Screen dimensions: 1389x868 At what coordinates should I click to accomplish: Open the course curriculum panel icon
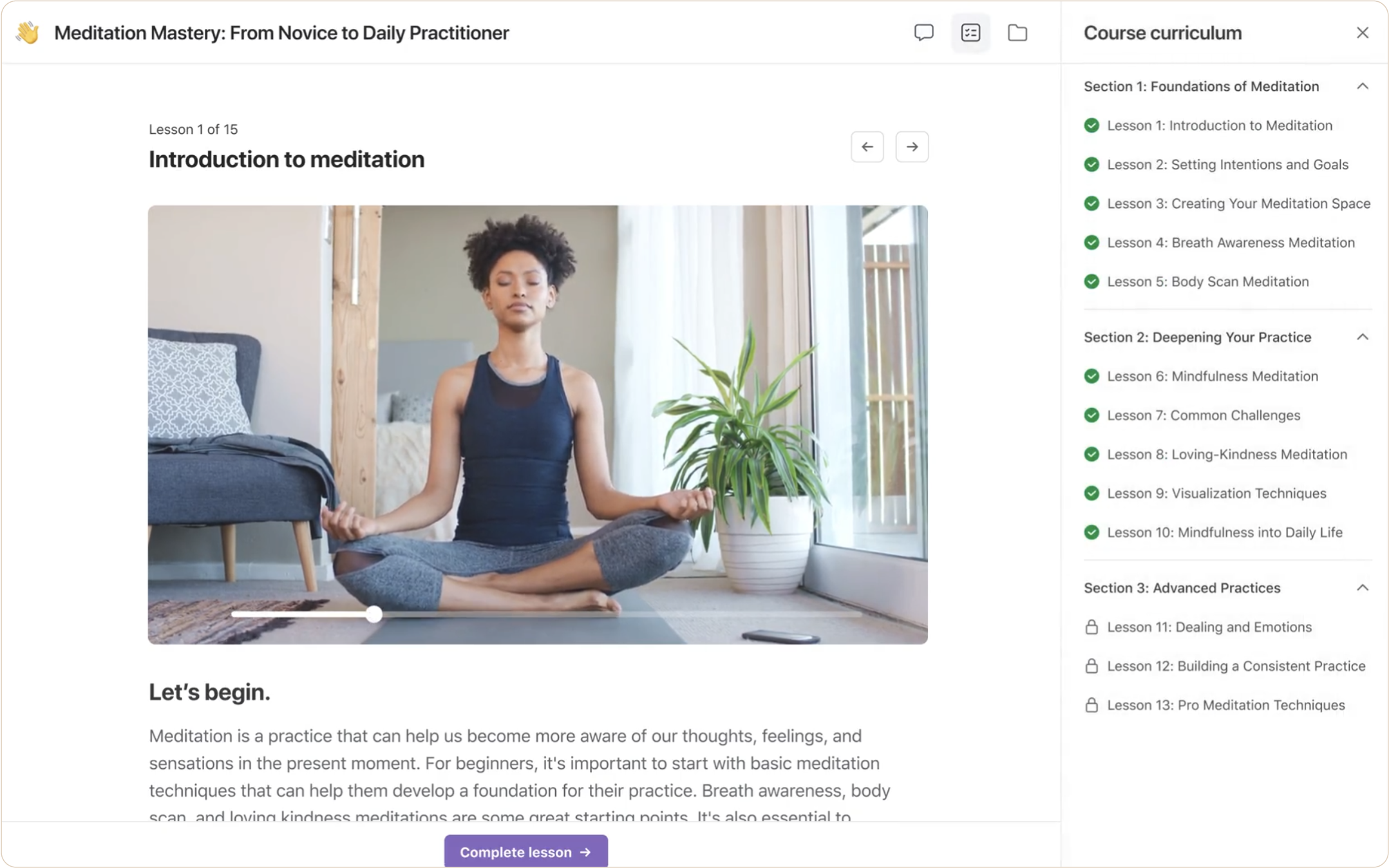point(971,33)
